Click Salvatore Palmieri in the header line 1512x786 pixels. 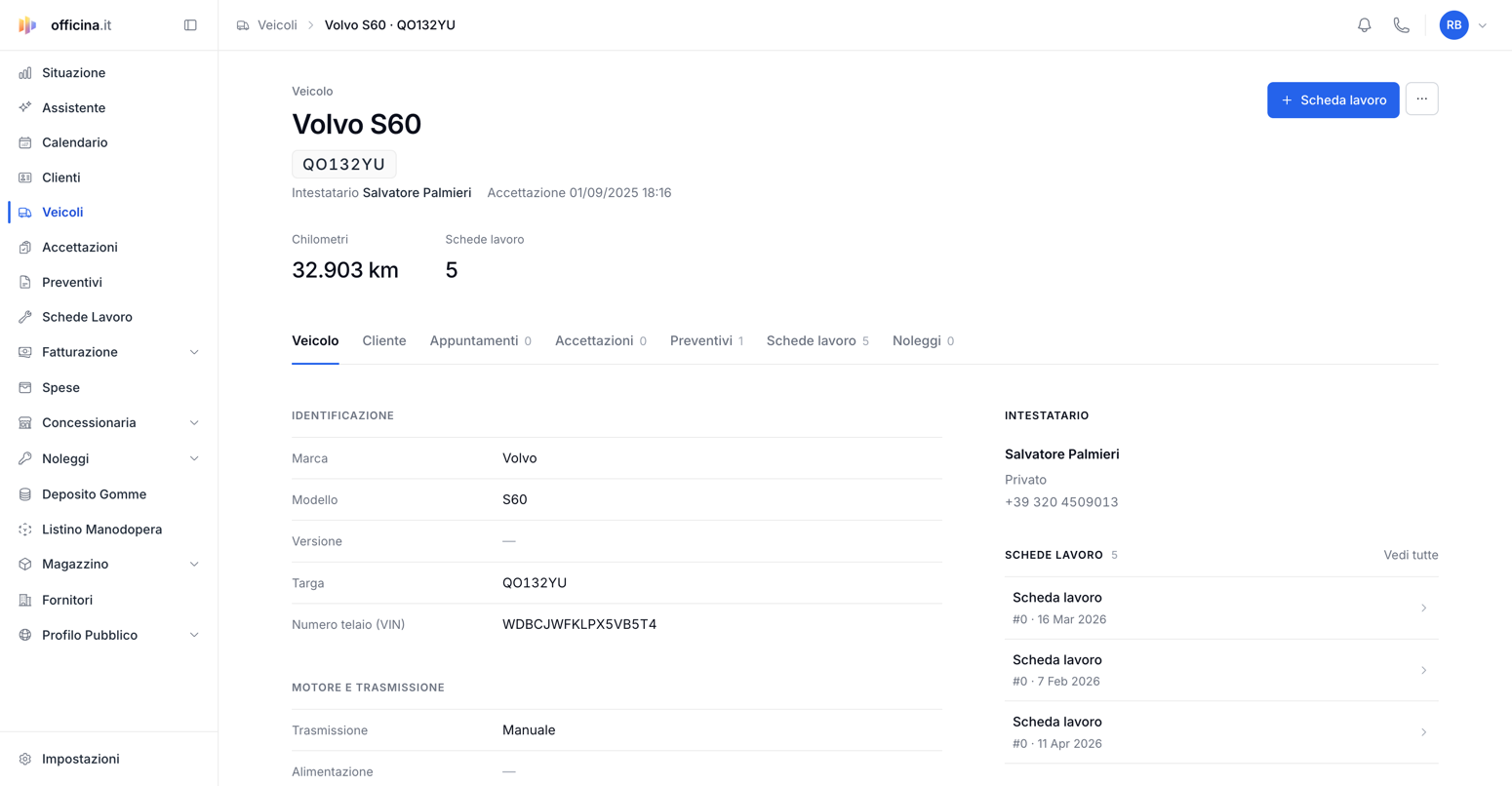pos(417,193)
